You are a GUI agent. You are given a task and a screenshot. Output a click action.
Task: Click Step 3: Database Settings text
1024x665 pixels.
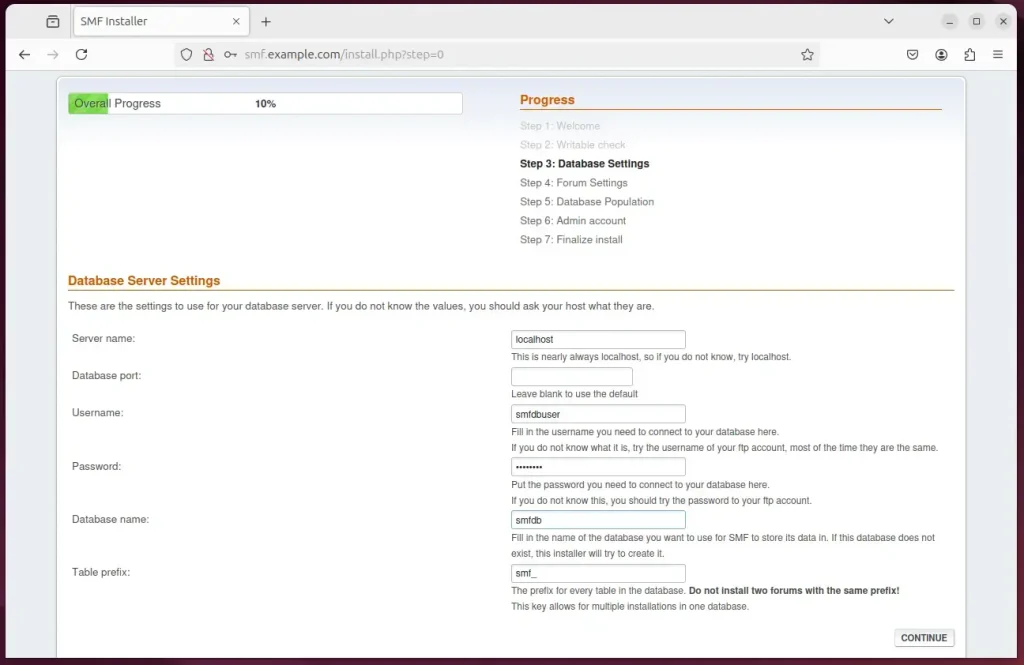[584, 164]
